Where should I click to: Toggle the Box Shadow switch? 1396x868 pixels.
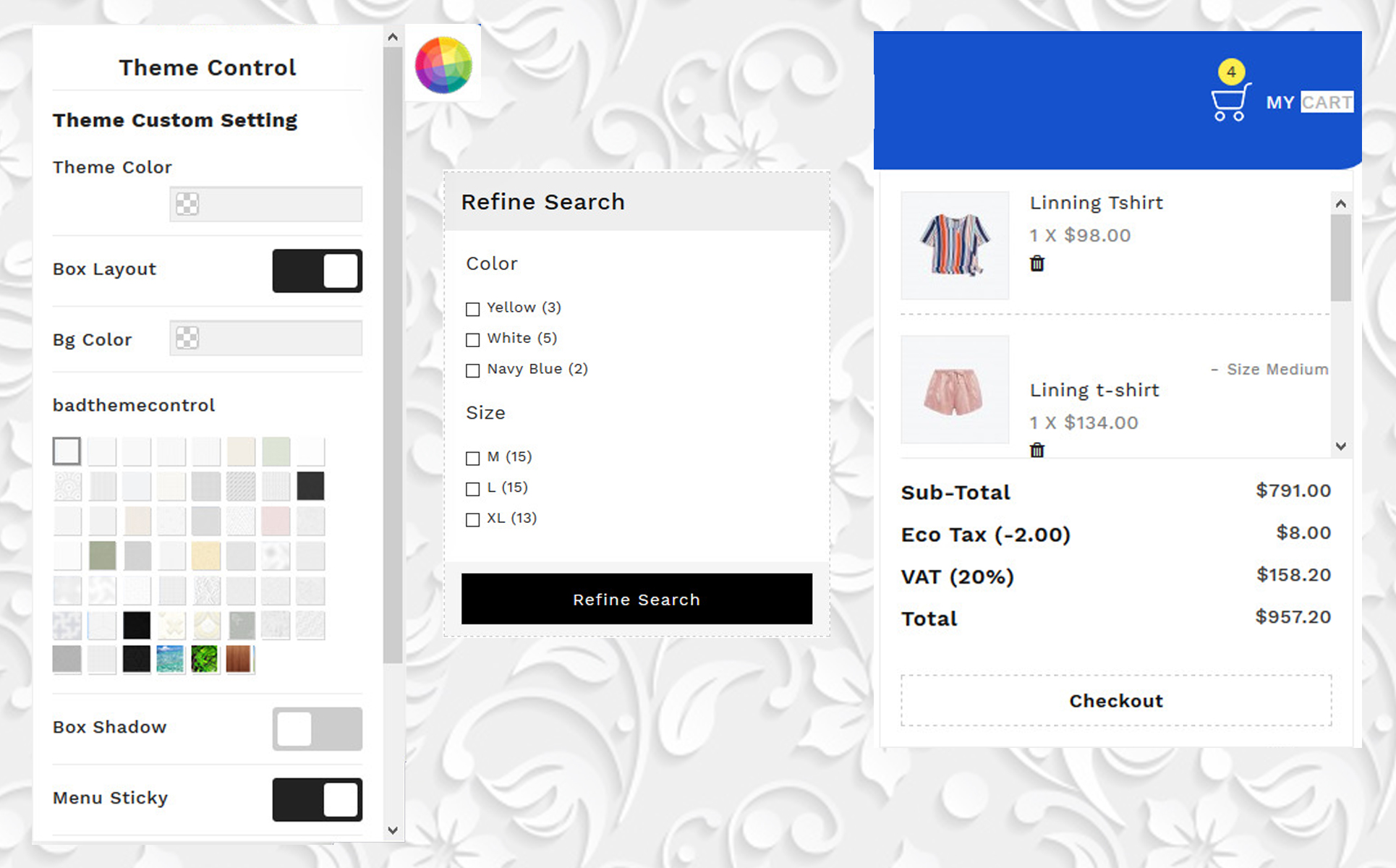(x=317, y=728)
